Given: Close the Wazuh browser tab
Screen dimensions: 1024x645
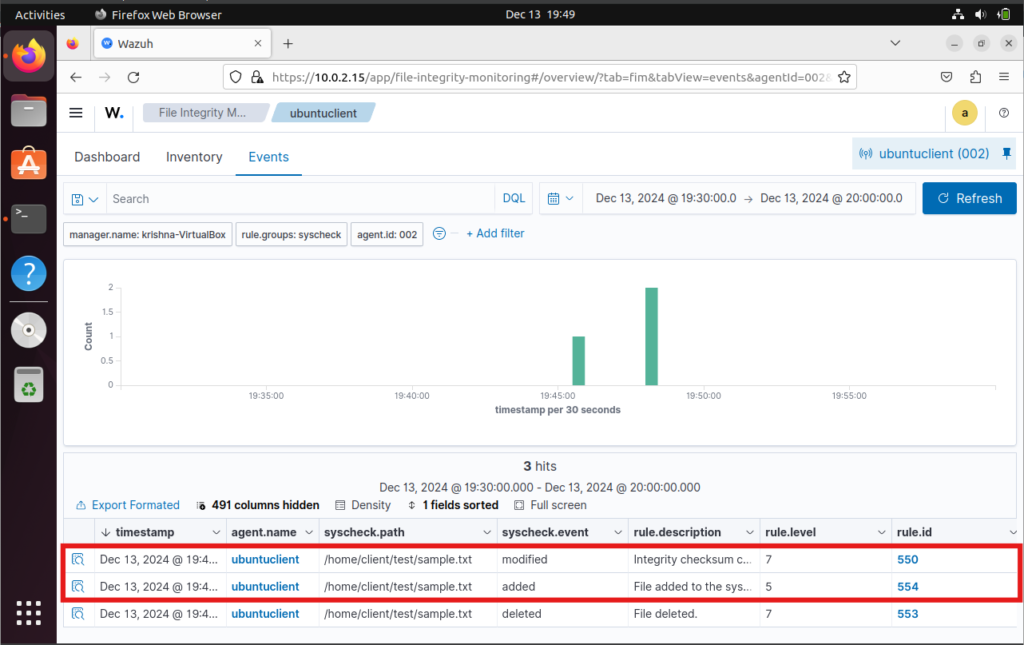Looking at the screenshot, I should coord(258,43).
